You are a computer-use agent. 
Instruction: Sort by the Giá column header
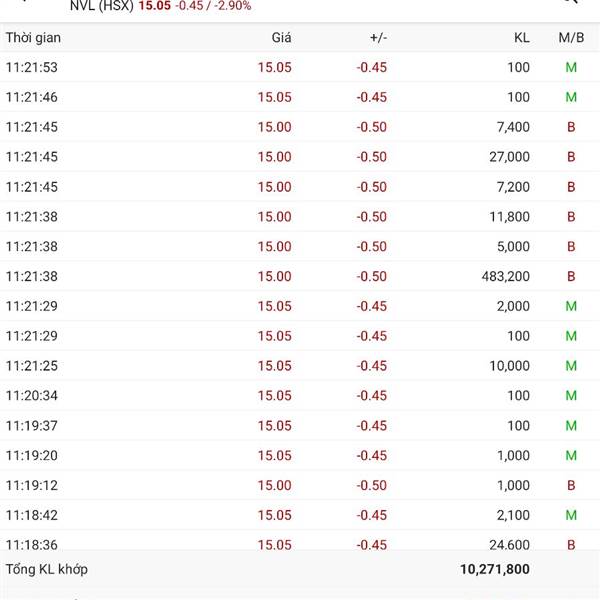pos(281,37)
